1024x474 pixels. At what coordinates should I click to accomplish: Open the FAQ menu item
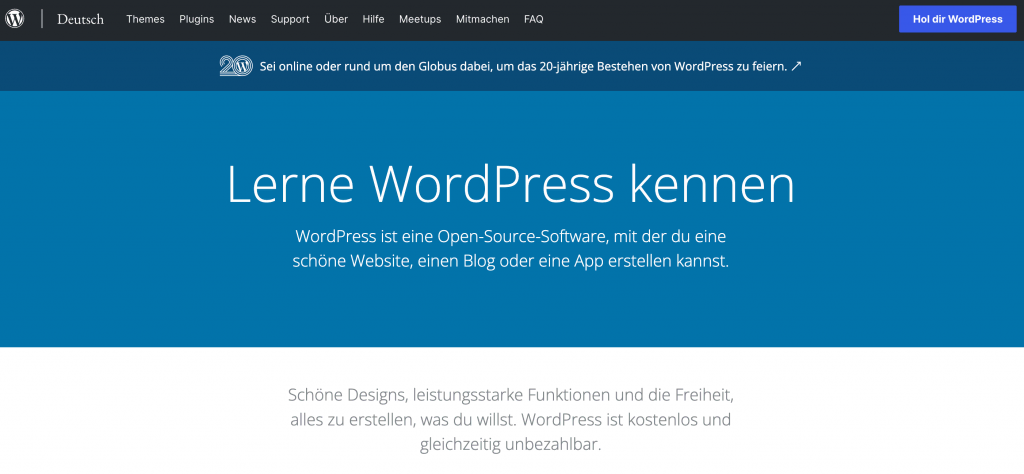tap(534, 19)
